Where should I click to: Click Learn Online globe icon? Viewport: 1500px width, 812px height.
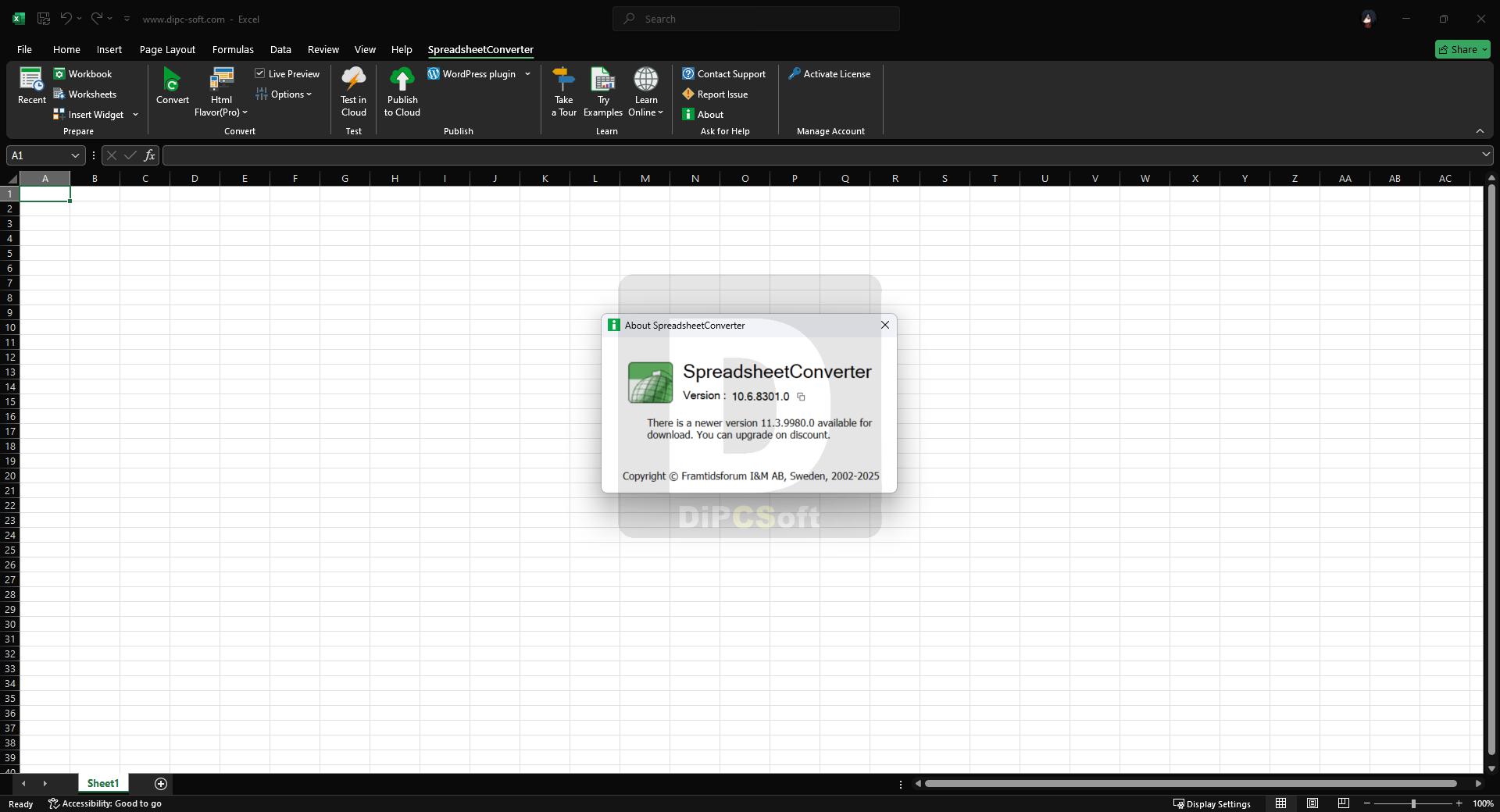coord(646,79)
